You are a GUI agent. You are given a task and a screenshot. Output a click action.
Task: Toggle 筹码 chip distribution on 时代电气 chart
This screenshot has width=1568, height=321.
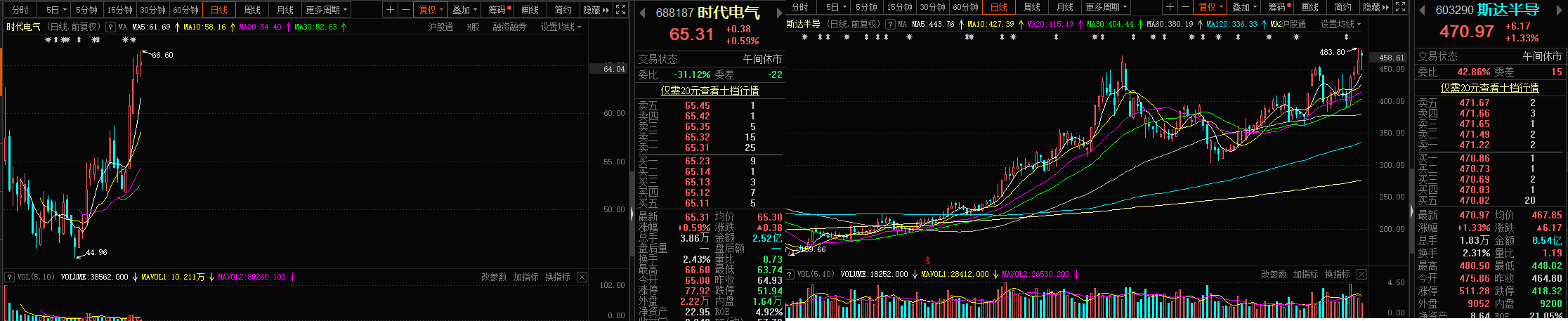pos(499,9)
